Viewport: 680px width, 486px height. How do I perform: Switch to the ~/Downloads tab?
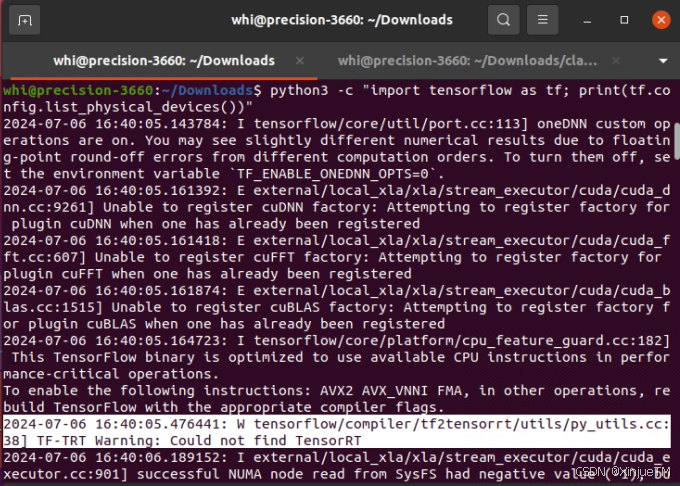pyautogui.click(x=164, y=61)
